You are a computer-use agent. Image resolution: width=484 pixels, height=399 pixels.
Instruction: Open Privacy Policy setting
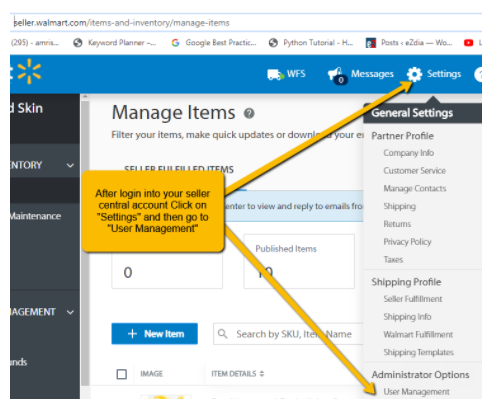[x=407, y=242]
